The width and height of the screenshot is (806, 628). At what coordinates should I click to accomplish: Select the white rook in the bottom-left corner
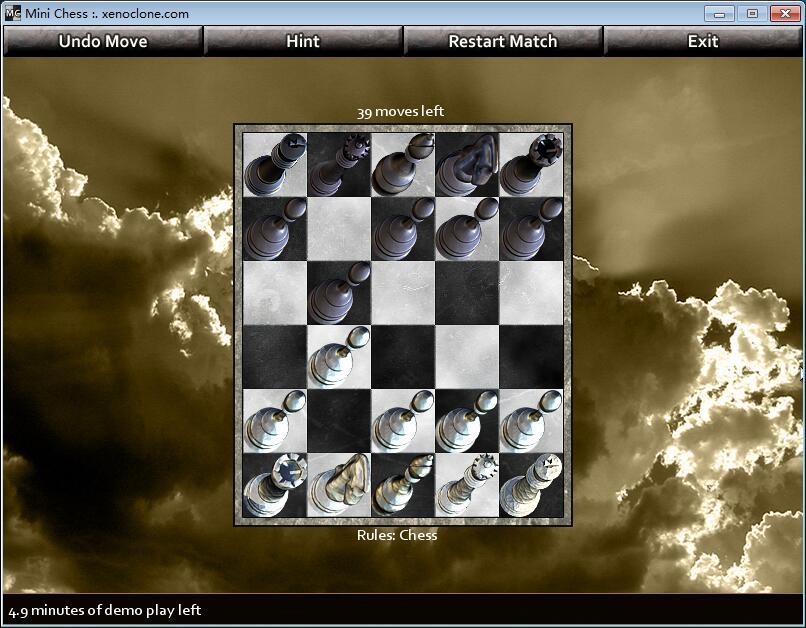tap(275, 485)
